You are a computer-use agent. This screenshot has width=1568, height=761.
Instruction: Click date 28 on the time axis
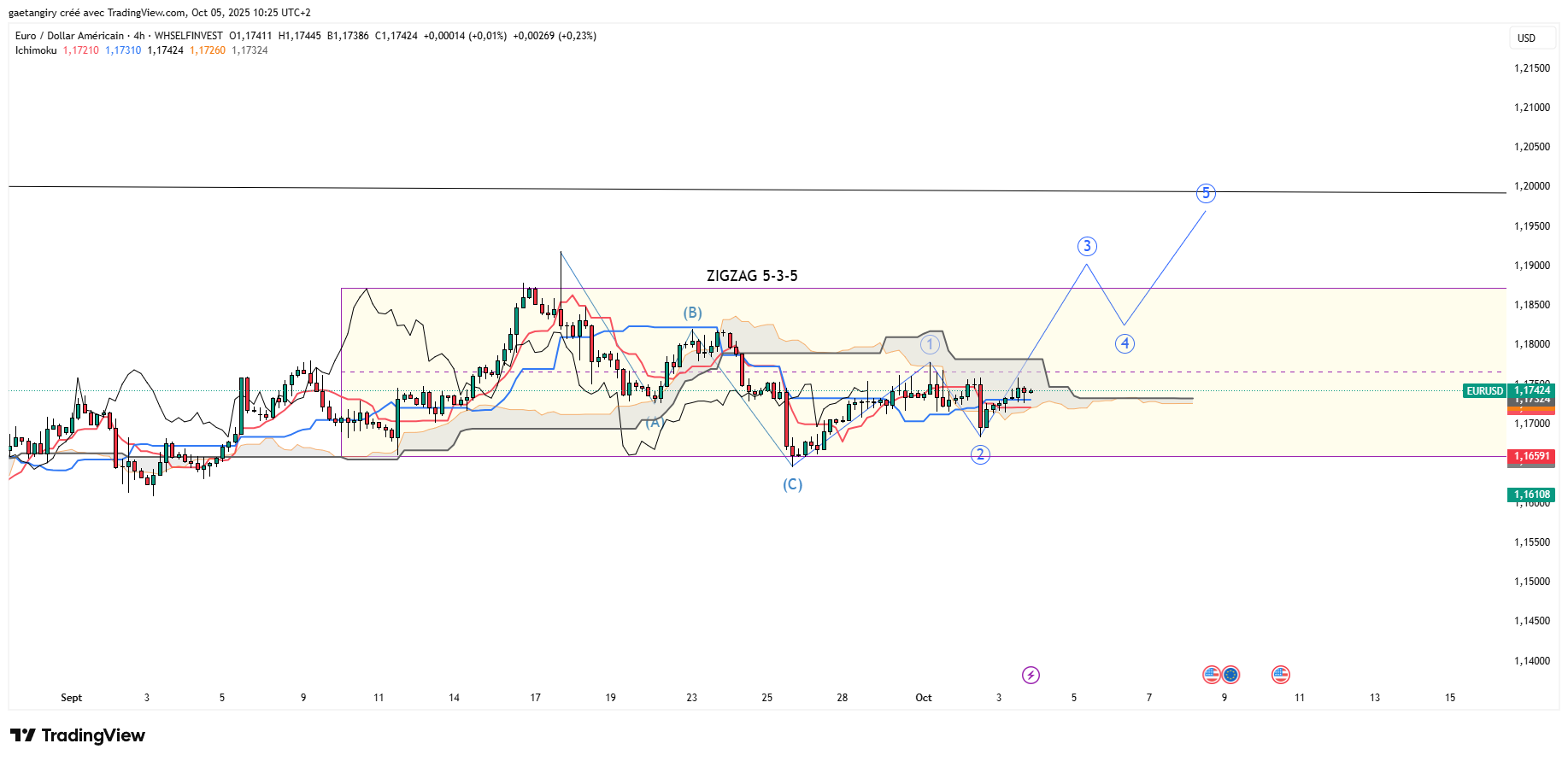coord(842,698)
